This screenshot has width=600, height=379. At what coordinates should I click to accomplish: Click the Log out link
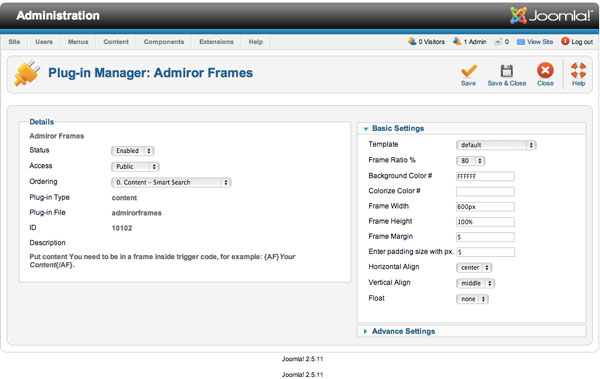point(582,42)
